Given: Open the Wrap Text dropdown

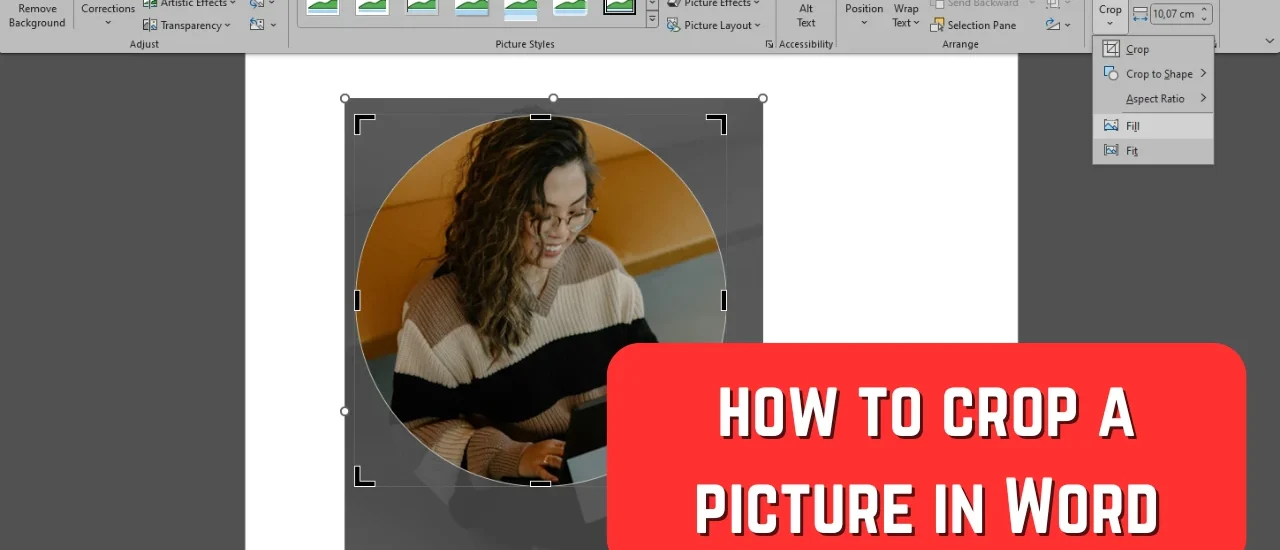Looking at the screenshot, I should pos(906,15).
